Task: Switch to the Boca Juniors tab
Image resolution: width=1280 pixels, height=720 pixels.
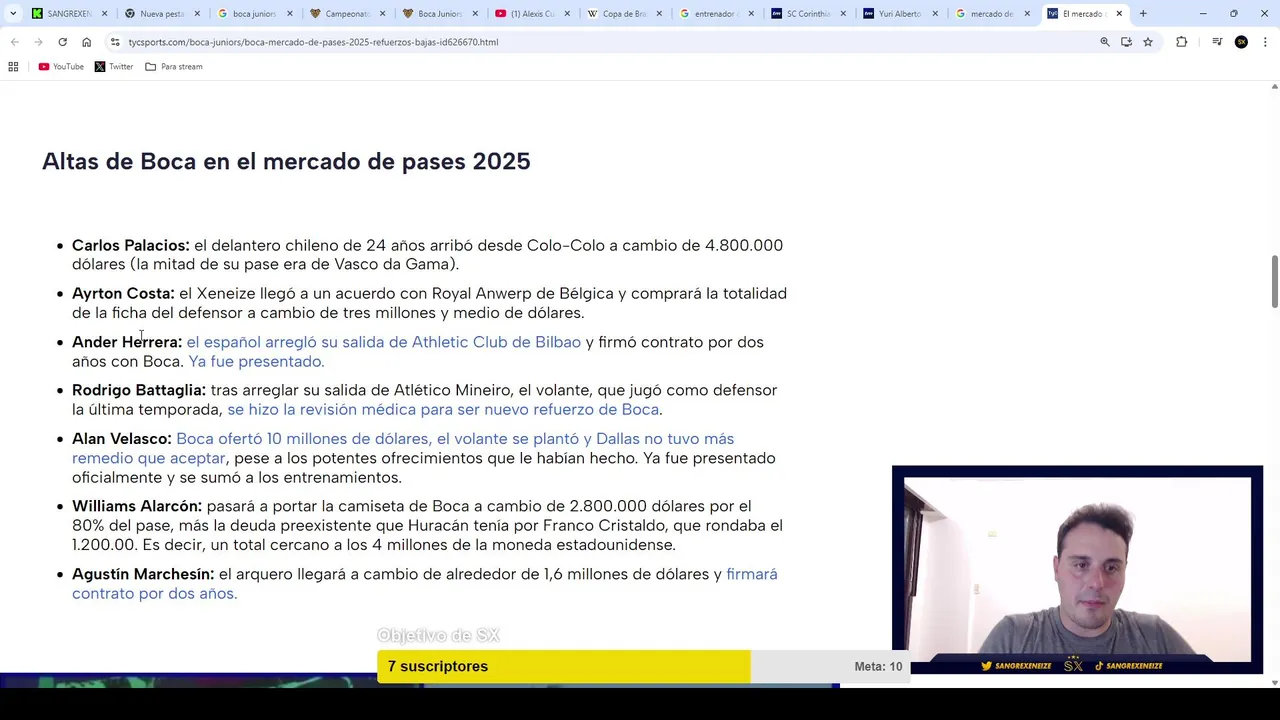Action: (x=437, y=14)
